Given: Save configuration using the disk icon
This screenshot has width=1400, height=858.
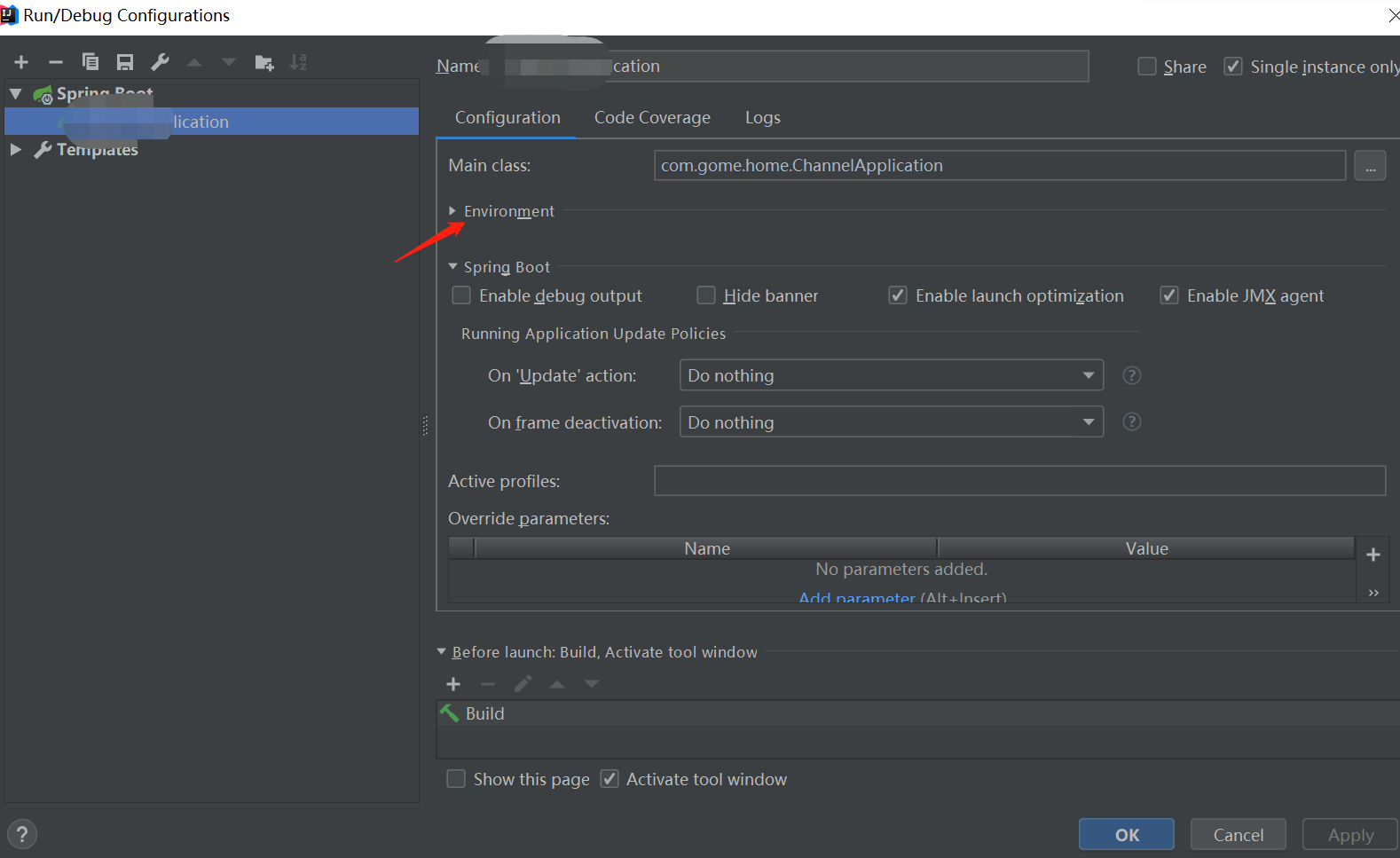Looking at the screenshot, I should (125, 62).
